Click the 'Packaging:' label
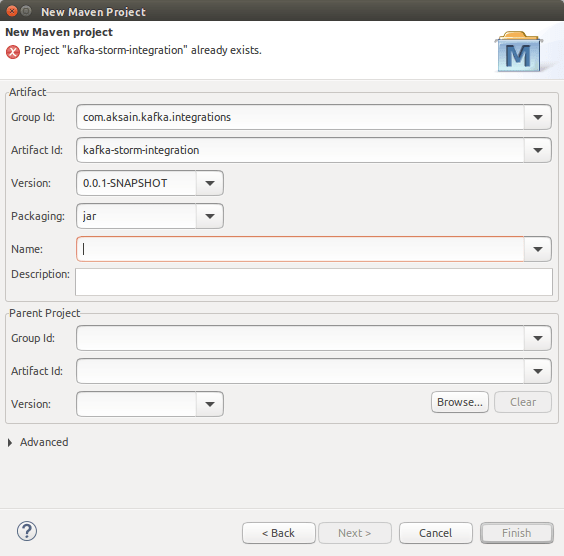 [38, 216]
